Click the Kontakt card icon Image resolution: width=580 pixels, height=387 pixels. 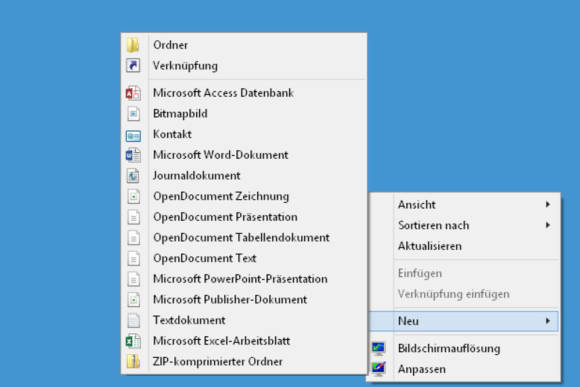point(133,136)
